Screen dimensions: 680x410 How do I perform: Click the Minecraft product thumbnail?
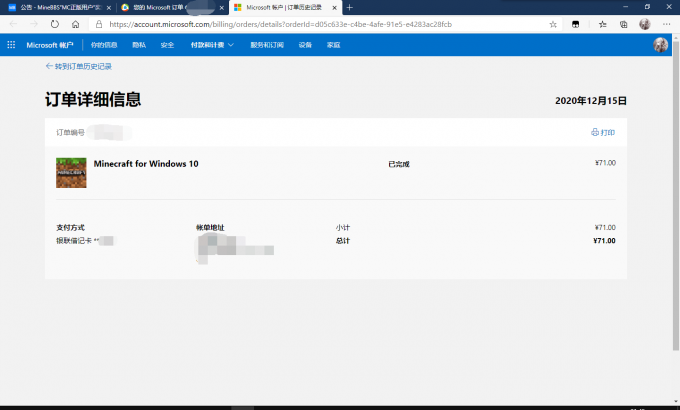(x=71, y=173)
